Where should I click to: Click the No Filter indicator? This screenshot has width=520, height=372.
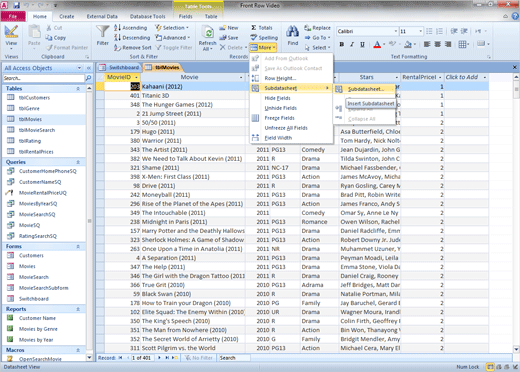tap(199, 358)
